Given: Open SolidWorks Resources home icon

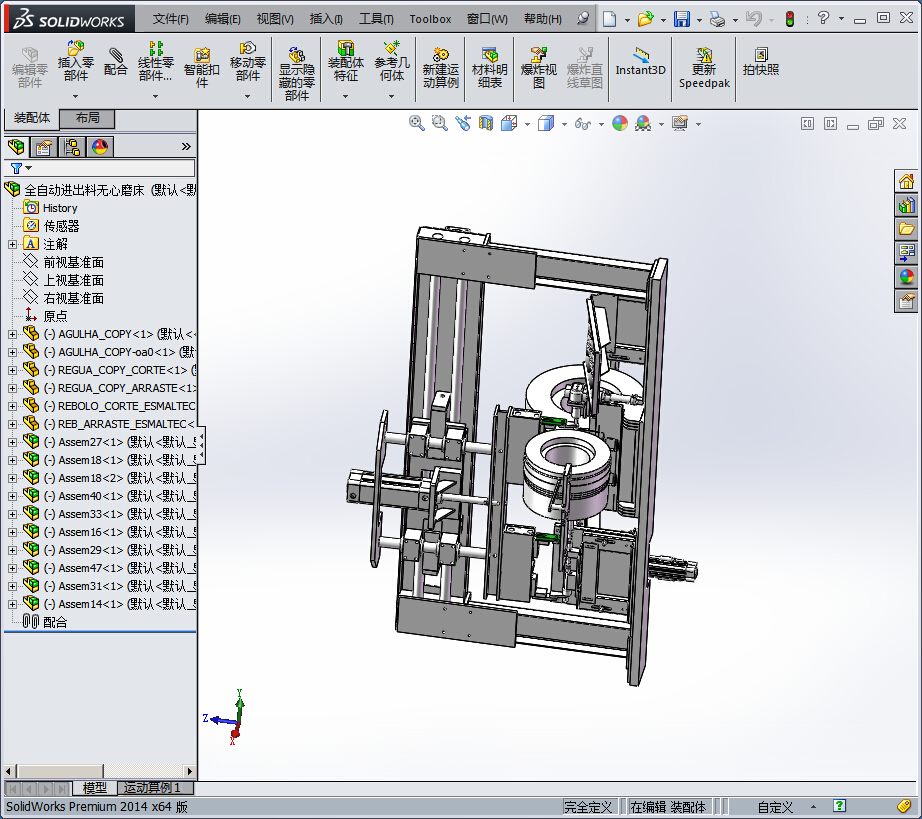Looking at the screenshot, I should tap(906, 181).
